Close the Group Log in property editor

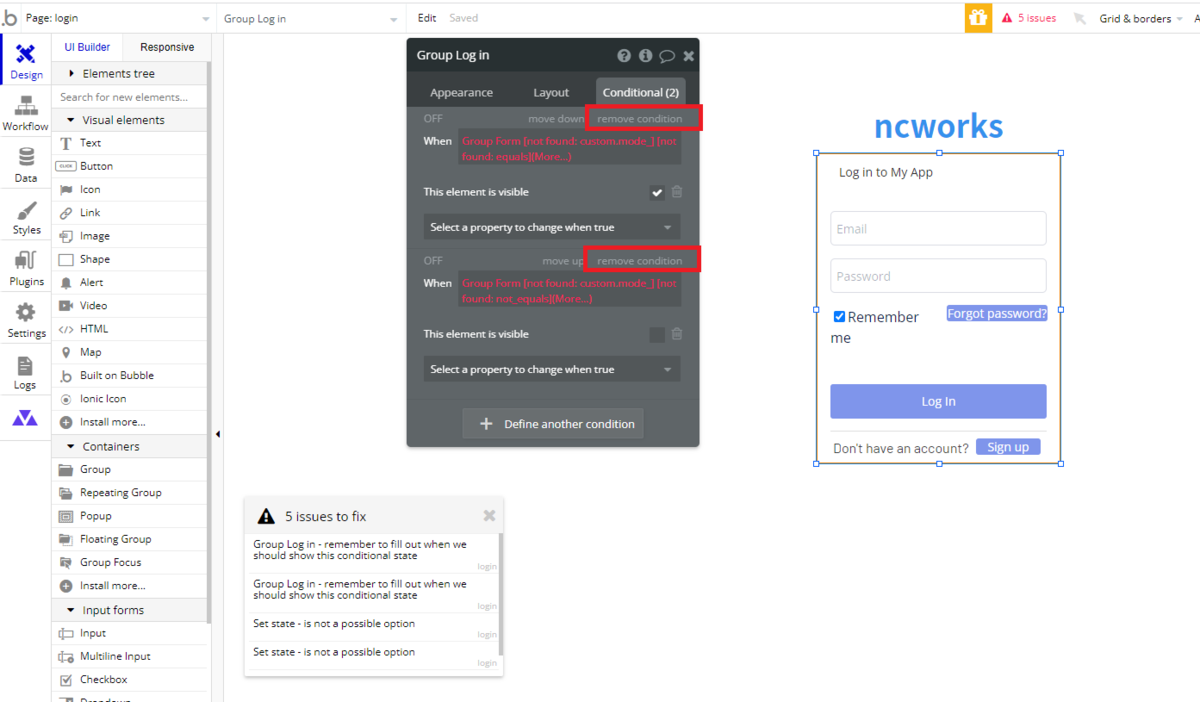[x=689, y=56]
